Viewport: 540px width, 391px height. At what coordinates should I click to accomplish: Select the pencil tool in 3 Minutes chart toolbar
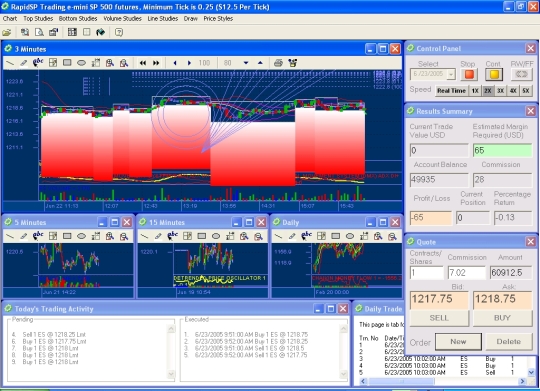(23, 63)
